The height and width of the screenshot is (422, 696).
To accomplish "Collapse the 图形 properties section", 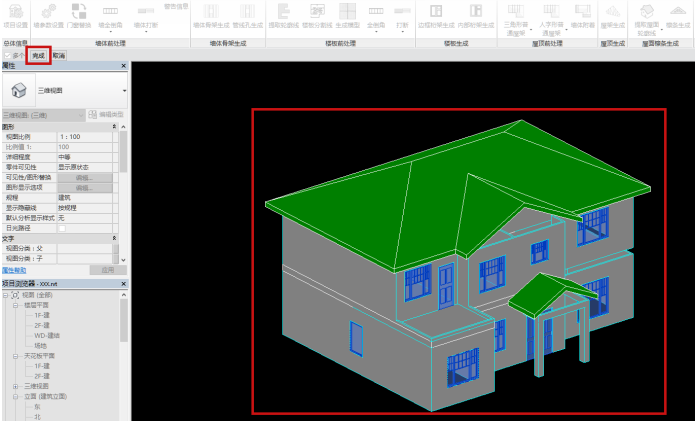I will [115, 127].
